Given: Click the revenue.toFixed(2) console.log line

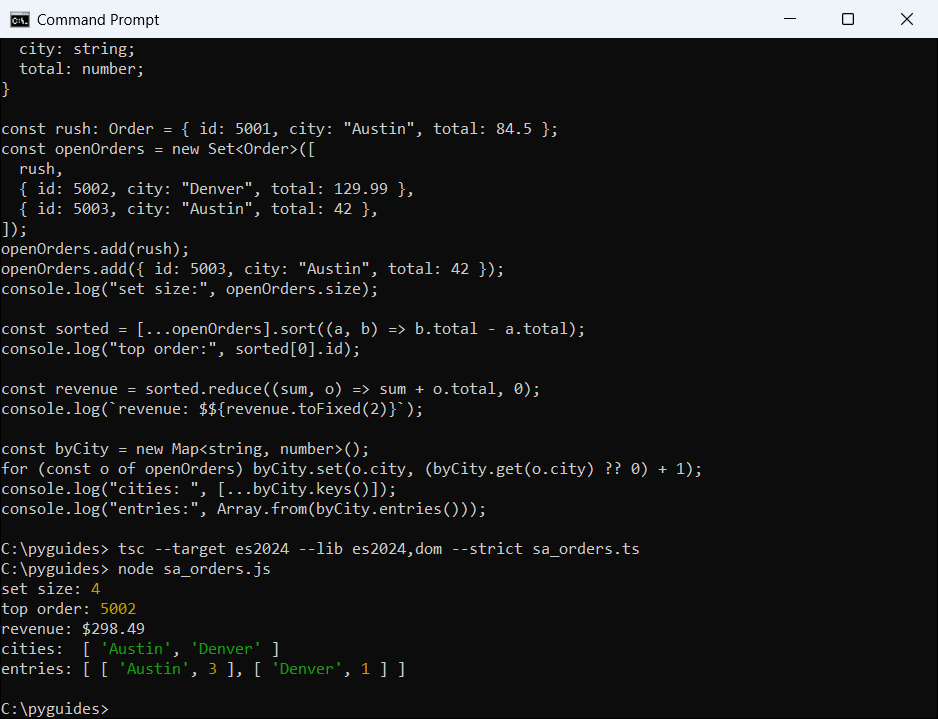Looking at the screenshot, I should (212, 409).
